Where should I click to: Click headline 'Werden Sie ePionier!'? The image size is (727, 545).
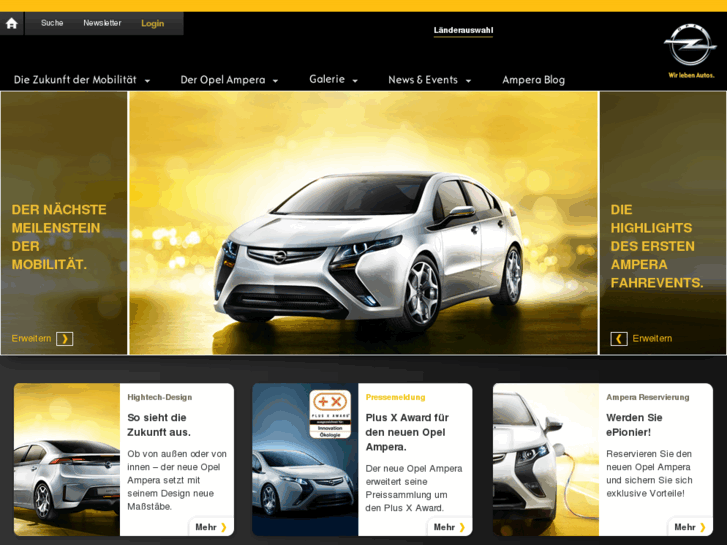tap(634, 425)
